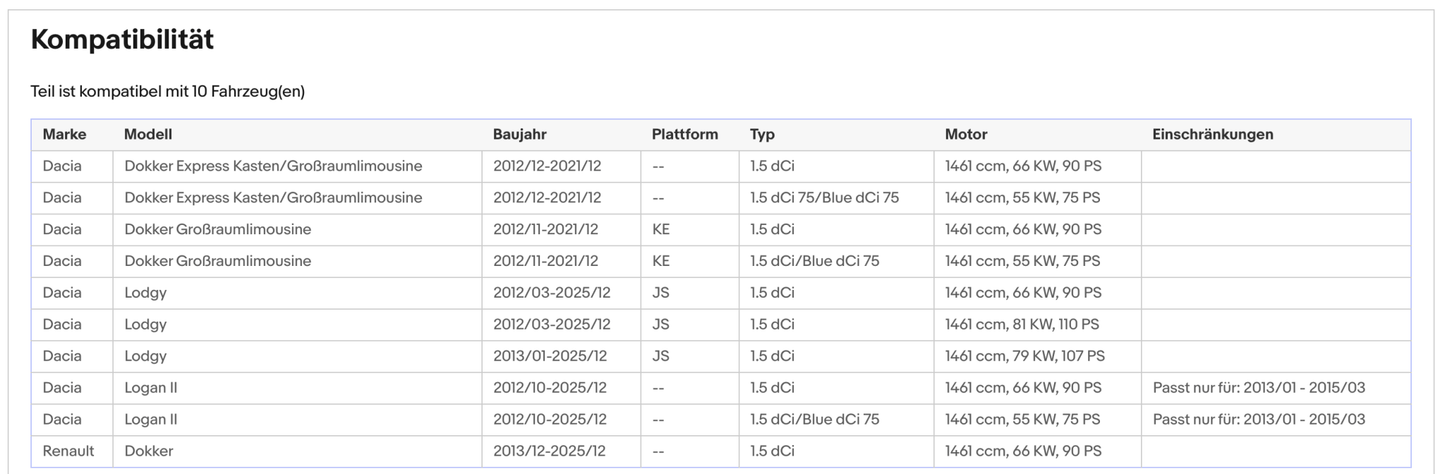Click the 'Teil ist kompatibel mit 10 Fahrzeug(en)' text
This screenshot has height=474, width=1445.
tap(167, 92)
